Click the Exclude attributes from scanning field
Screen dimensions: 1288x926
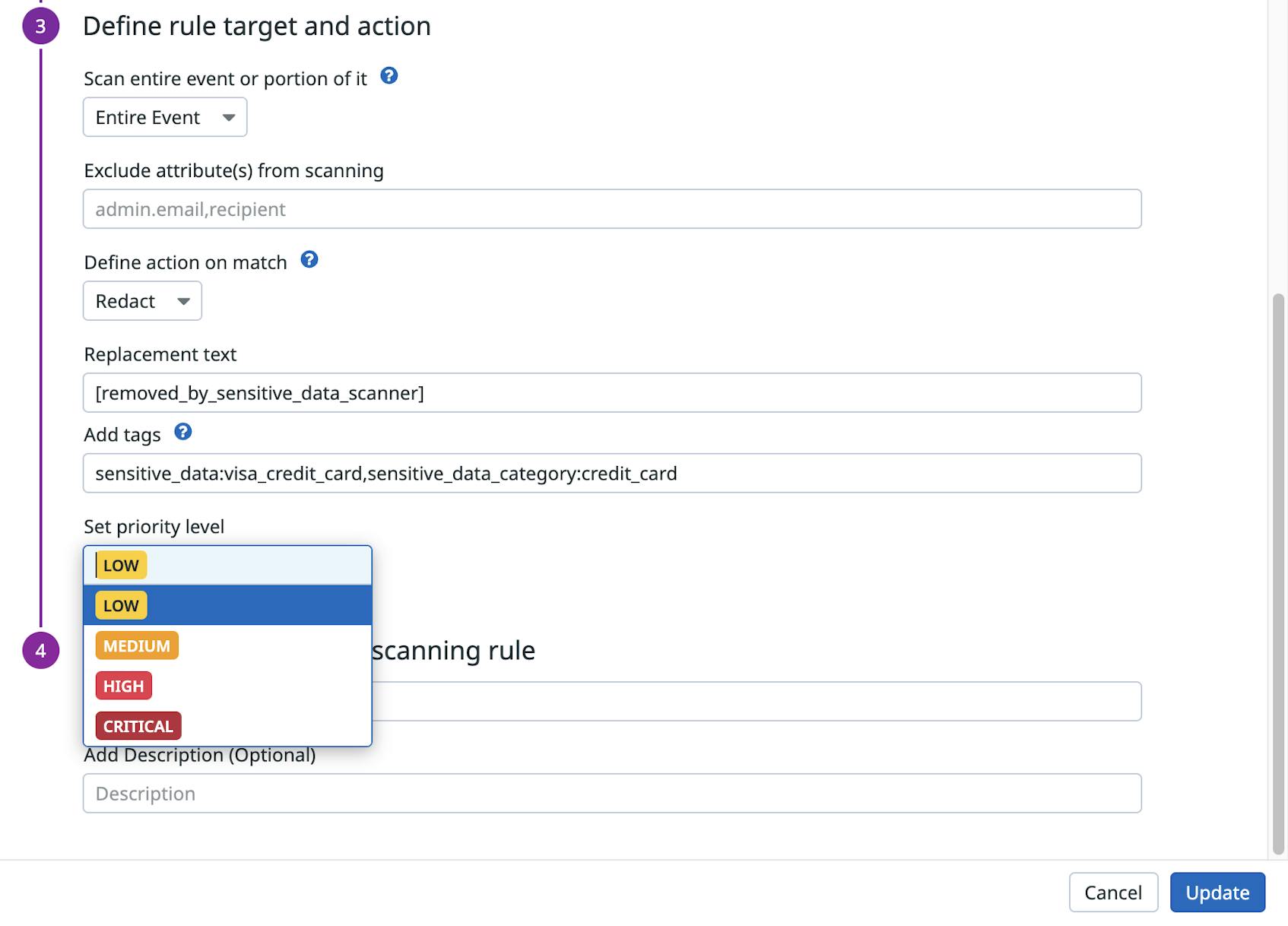click(611, 208)
